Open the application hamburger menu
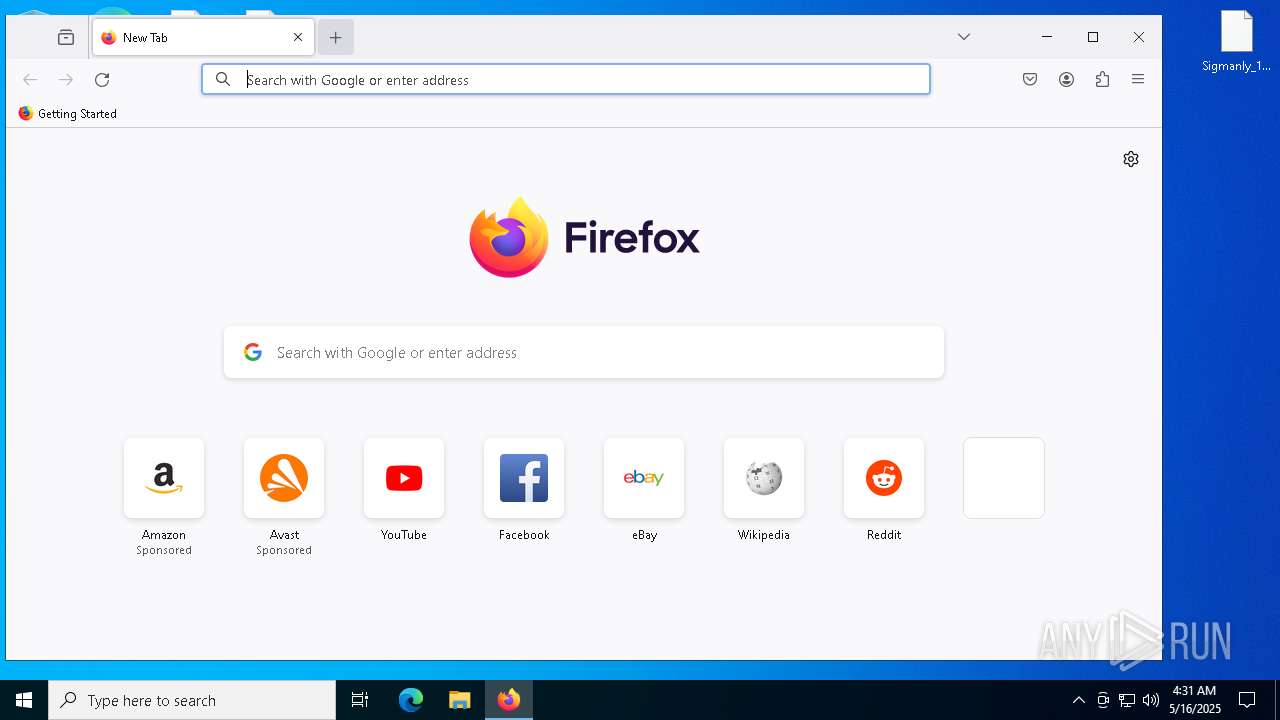 point(1138,79)
